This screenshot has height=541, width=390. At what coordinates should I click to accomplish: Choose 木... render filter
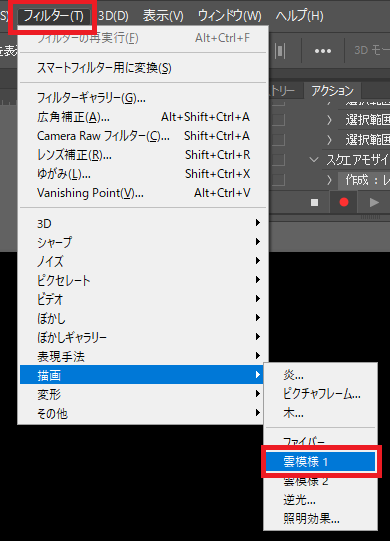click(x=321, y=413)
